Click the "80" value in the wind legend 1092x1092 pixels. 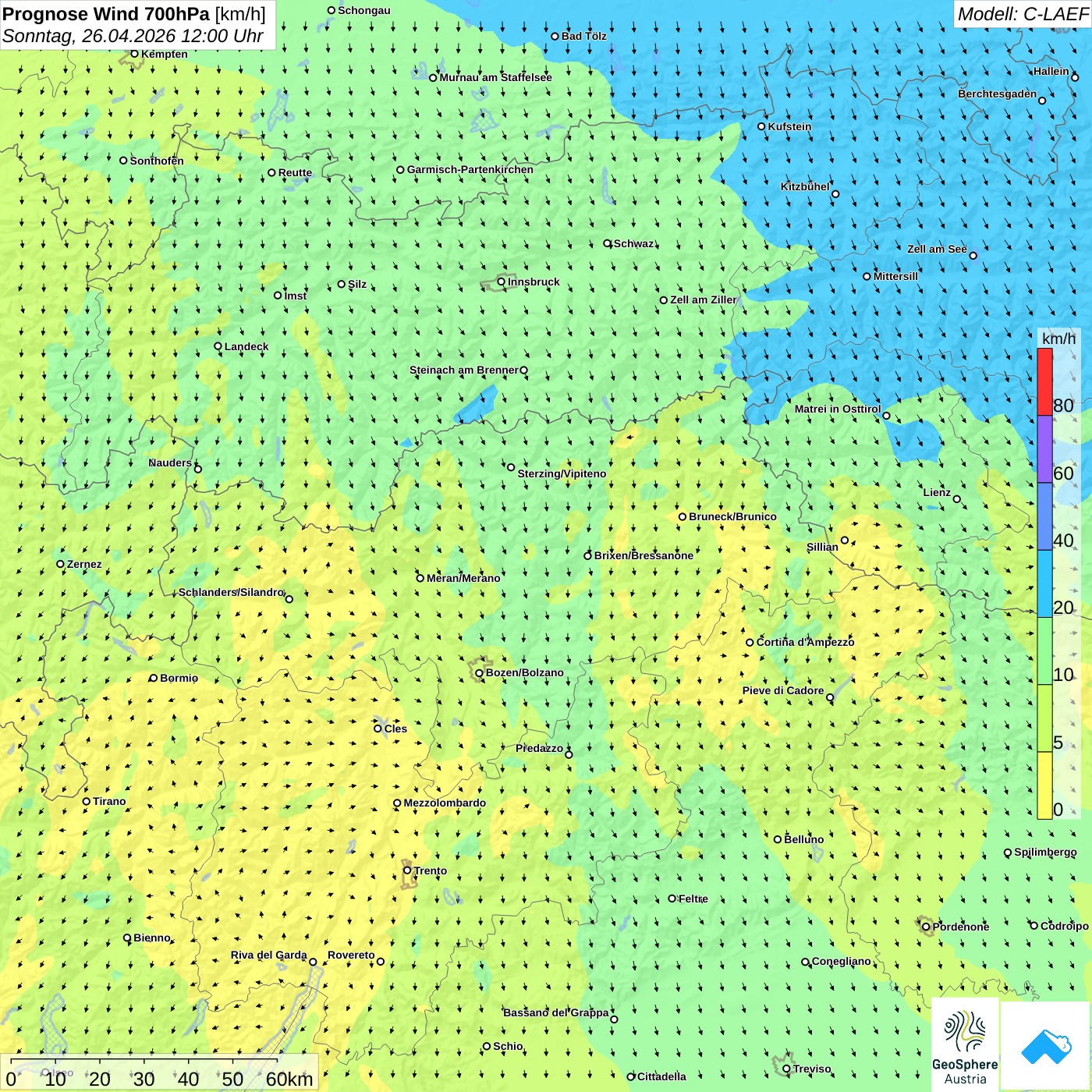point(1063,406)
